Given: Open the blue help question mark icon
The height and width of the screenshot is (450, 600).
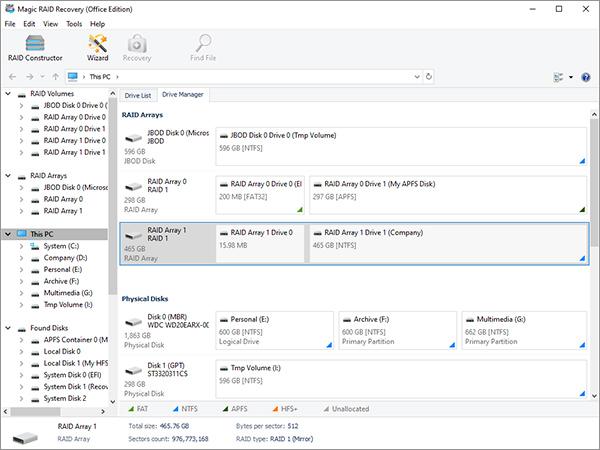Looking at the screenshot, I should click(585, 77).
